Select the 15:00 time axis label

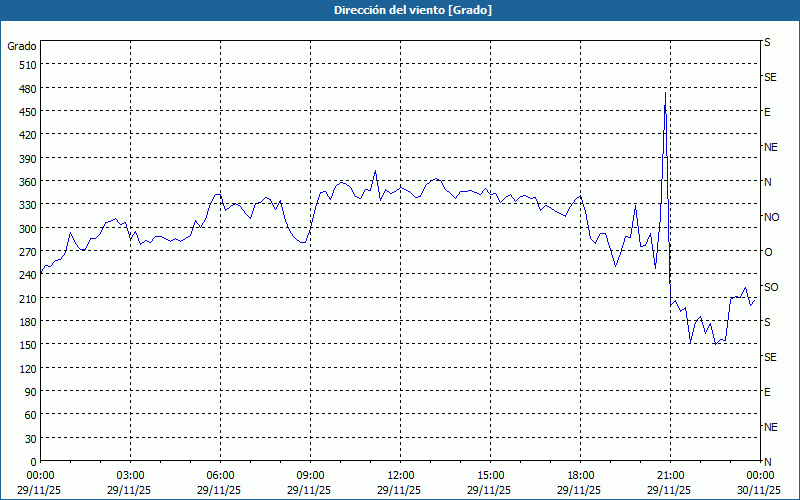(490, 475)
